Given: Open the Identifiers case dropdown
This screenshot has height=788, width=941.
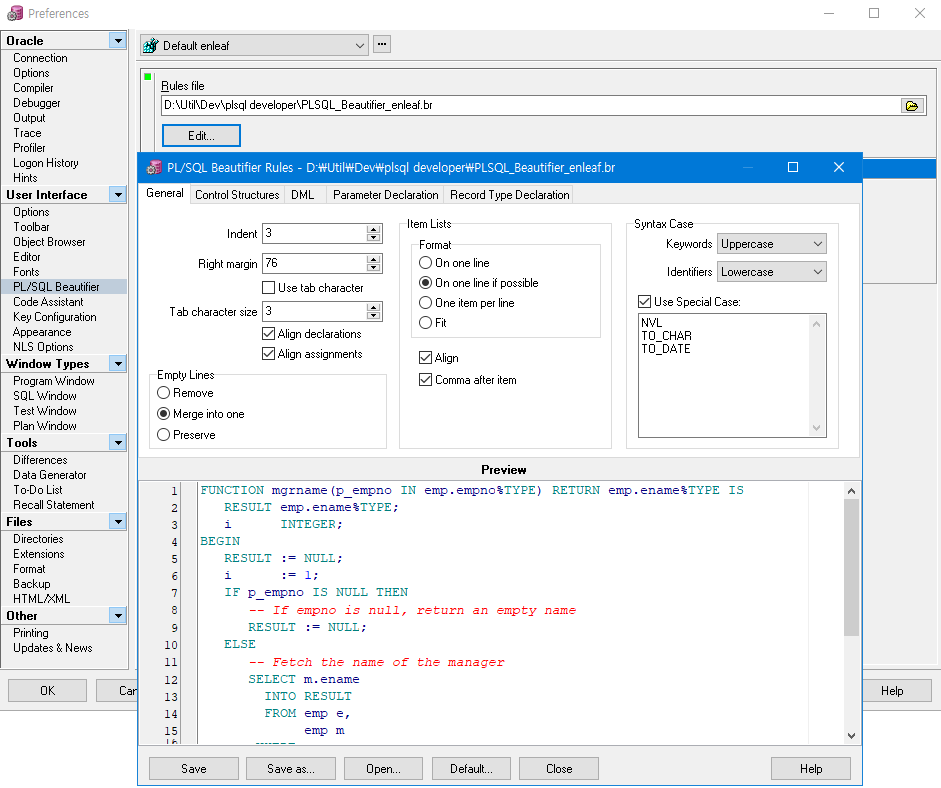Looking at the screenshot, I should (x=815, y=271).
